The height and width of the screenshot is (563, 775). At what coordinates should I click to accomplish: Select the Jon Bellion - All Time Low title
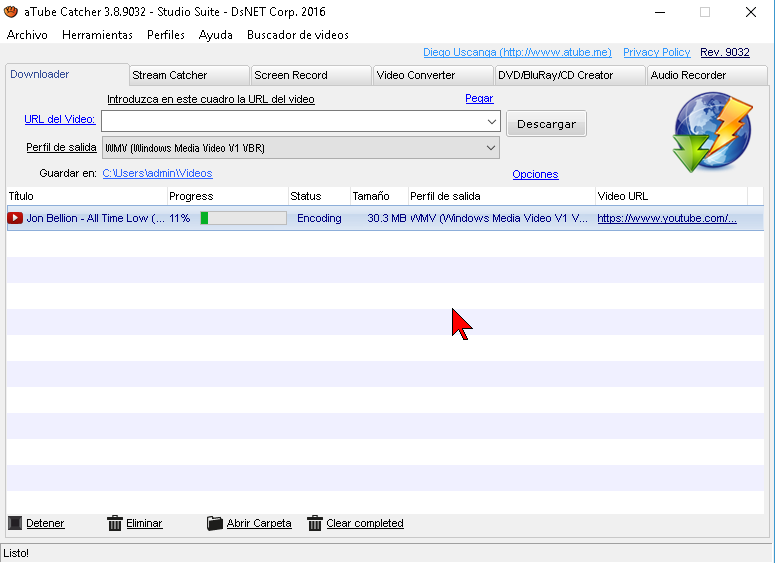pyautogui.click(x=95, y=218)
